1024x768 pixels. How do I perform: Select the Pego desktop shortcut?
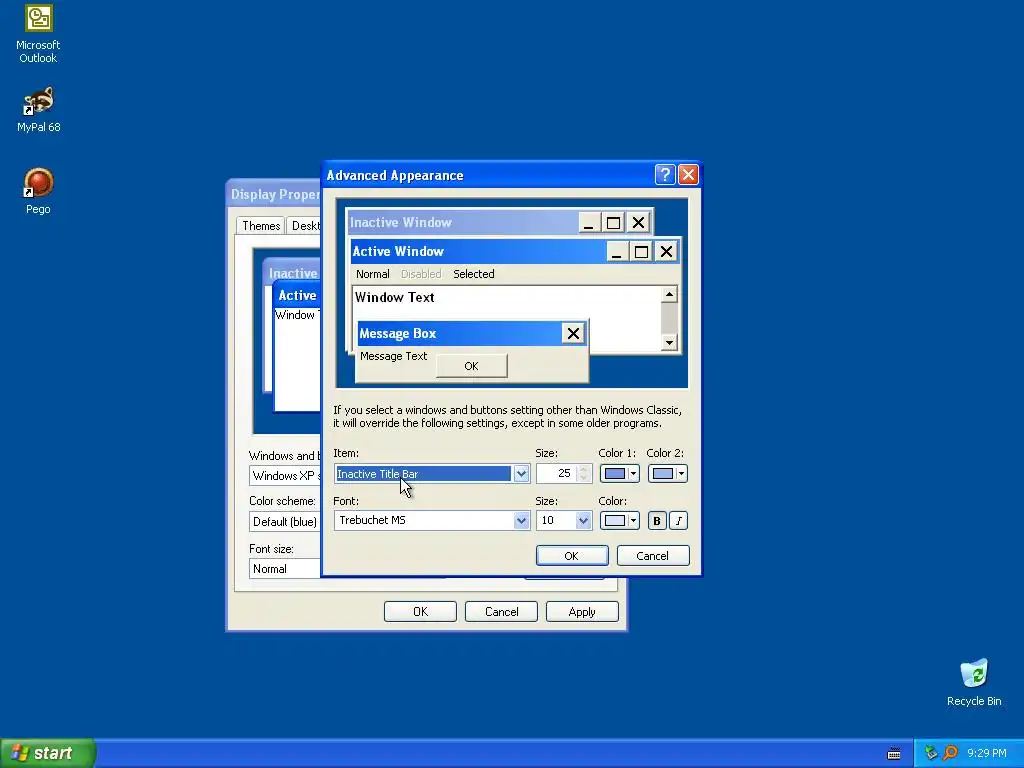(38, 191)
